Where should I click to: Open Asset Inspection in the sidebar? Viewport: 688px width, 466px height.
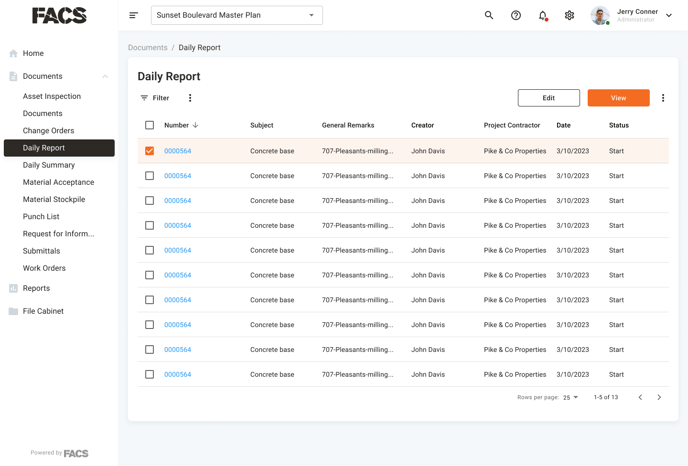tap(52, 96)
